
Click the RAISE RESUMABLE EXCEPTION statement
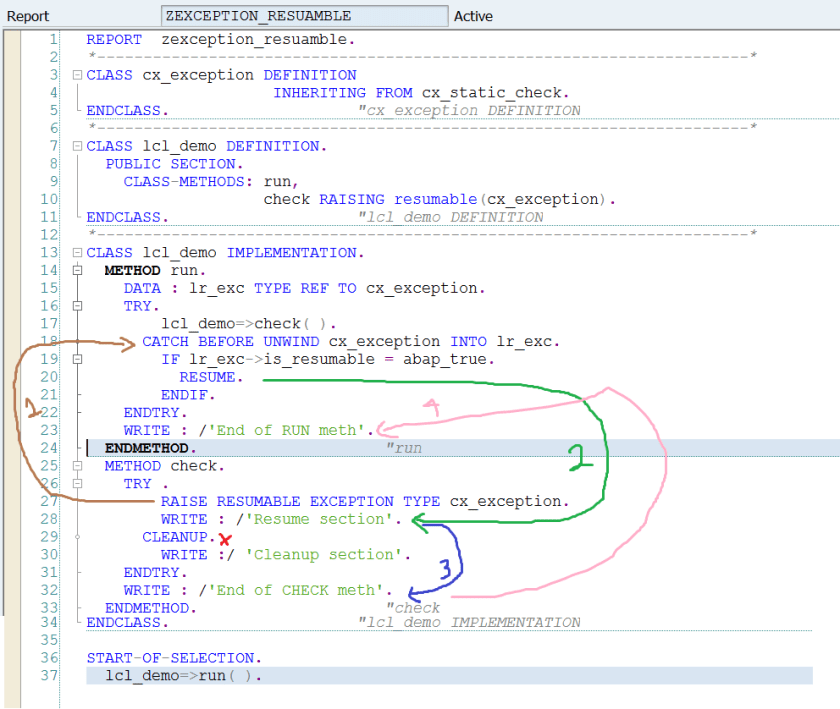click(364, 501)
